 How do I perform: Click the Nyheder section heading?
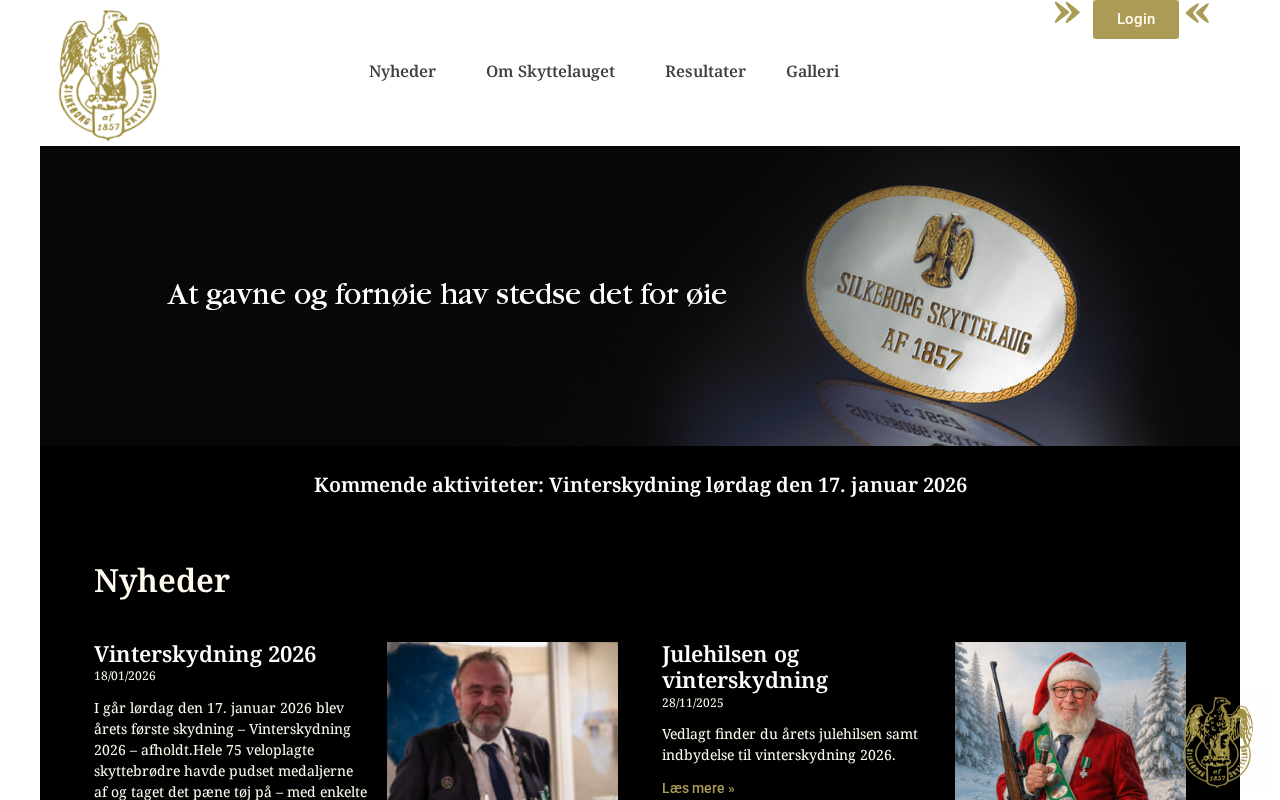tap(162, 581)
